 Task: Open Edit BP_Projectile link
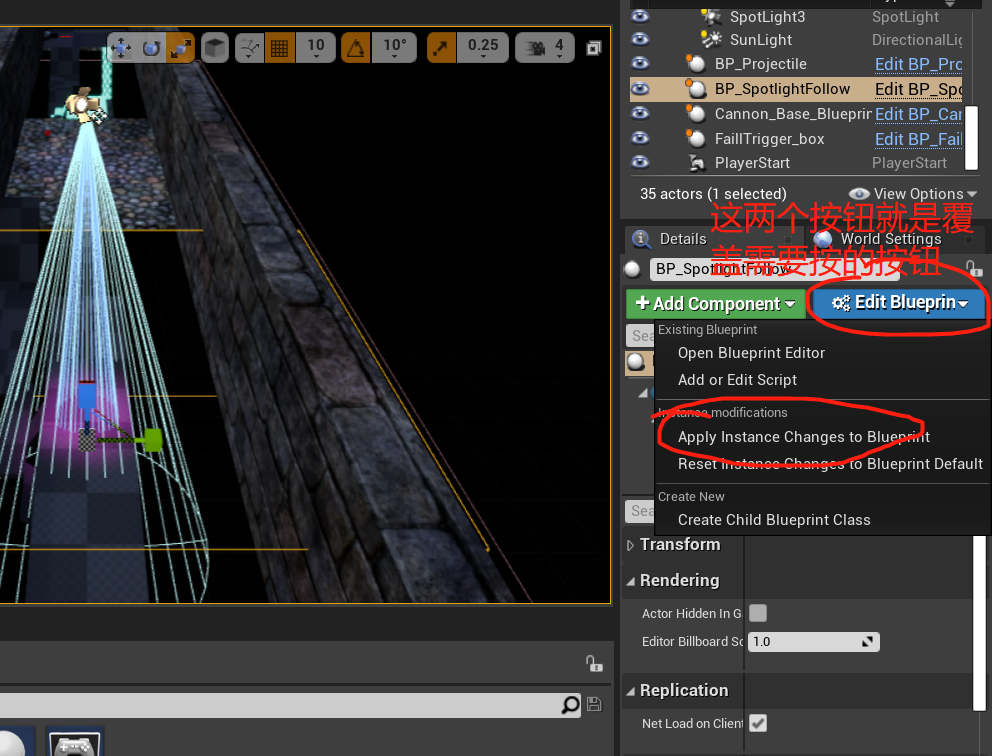pyautogui.click(x=919, y=64)
